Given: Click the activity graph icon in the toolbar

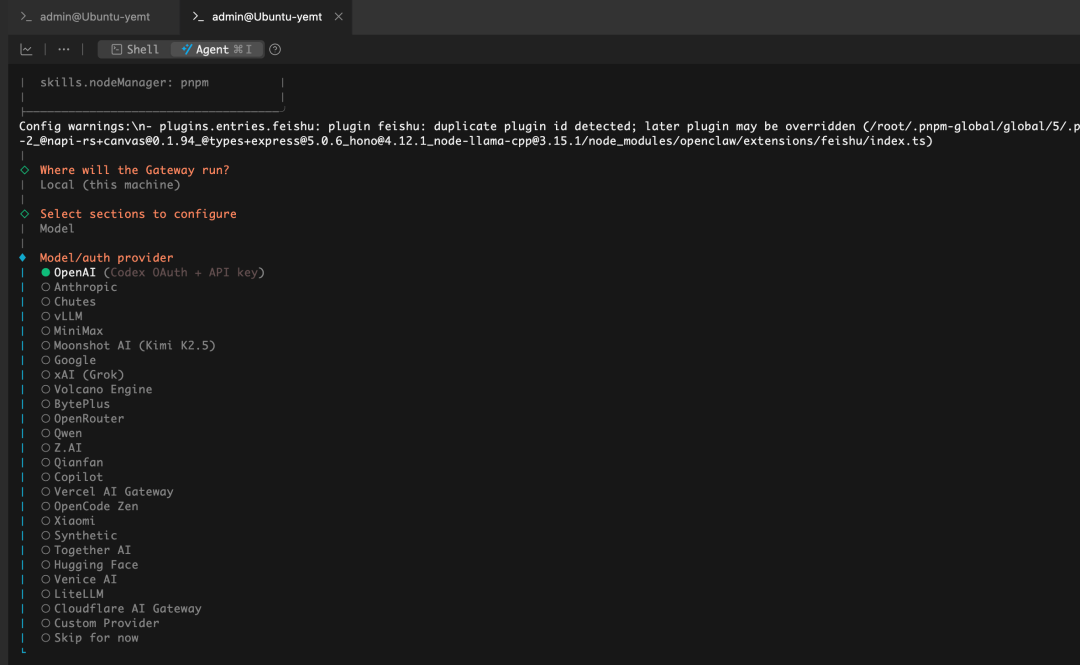Looking at the screenshot, I should click(25, 48).
